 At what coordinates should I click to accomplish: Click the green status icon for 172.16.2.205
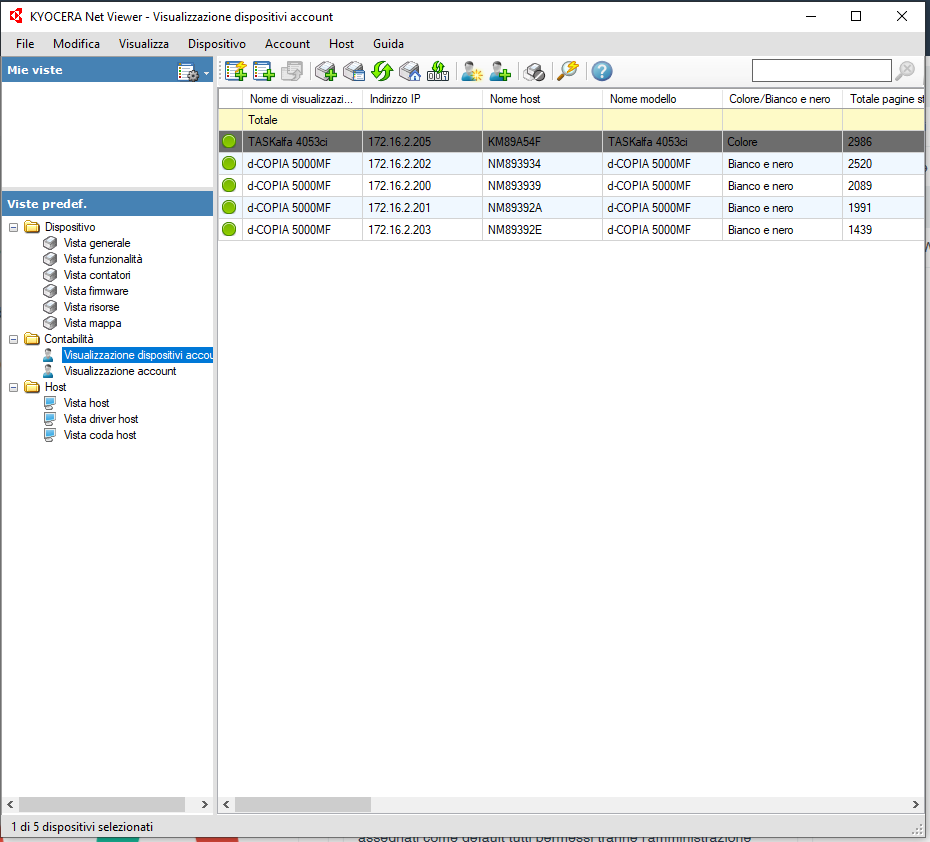click(229, 142)
